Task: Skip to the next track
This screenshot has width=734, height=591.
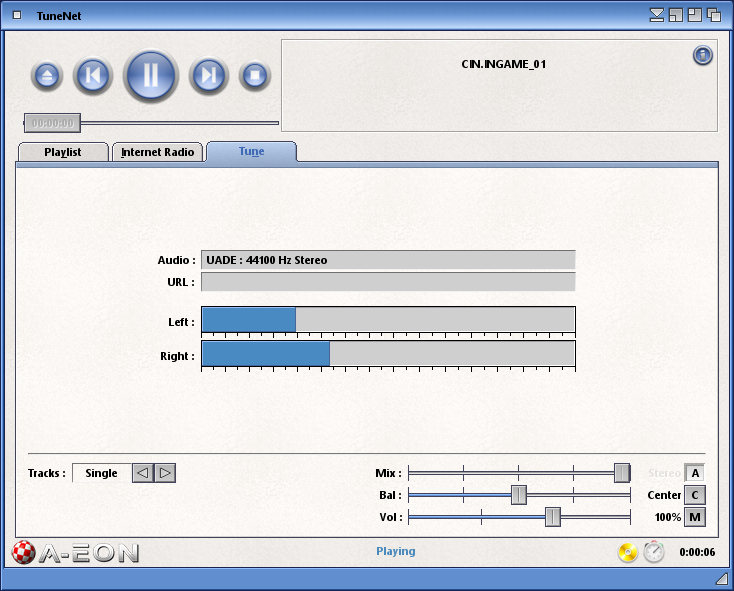Action: [208, 75]
